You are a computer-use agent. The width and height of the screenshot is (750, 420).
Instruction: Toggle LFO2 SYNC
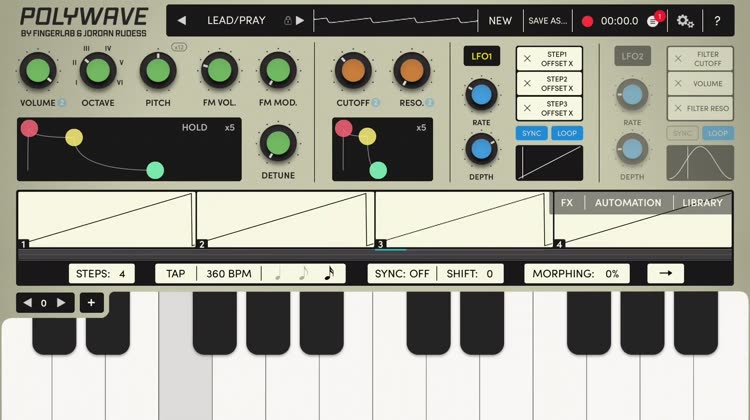click(683, 133)
